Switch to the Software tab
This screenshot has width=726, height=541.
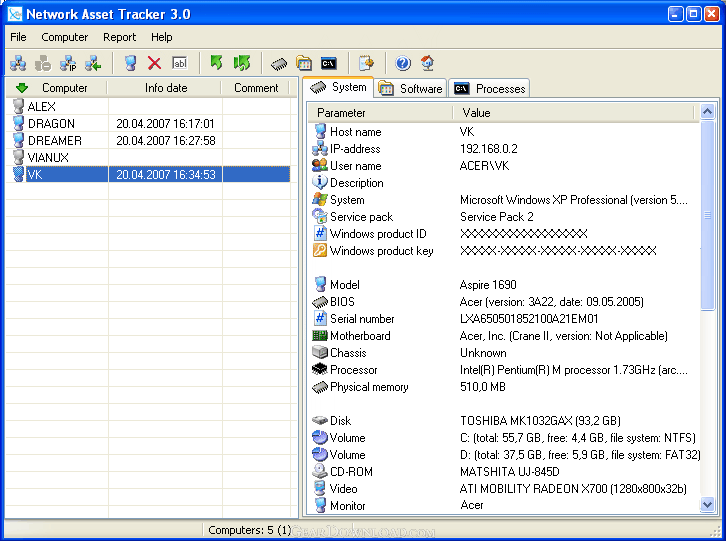pos(410,88)
